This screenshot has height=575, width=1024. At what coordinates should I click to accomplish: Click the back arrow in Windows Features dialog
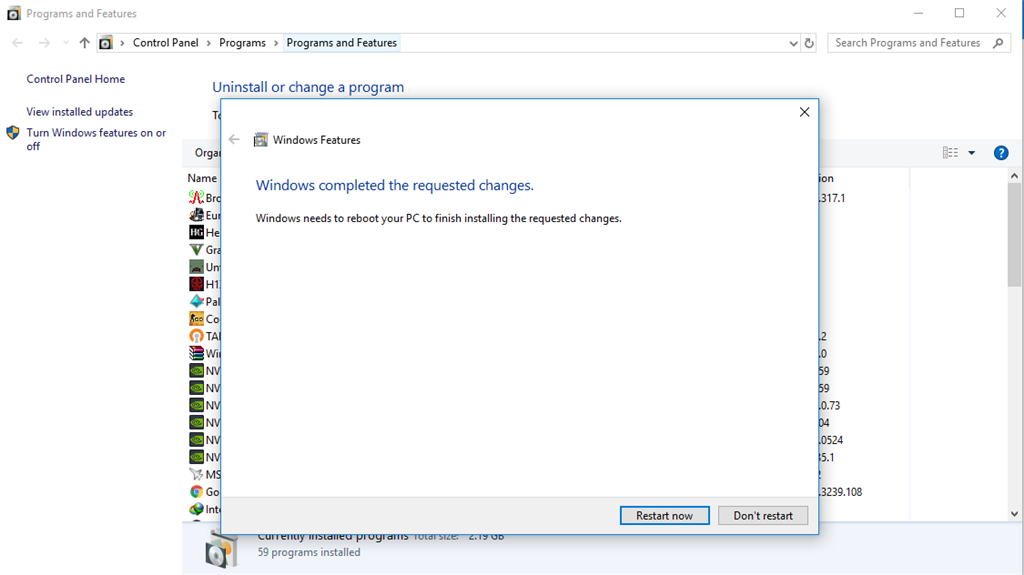(x=234, y=139)
